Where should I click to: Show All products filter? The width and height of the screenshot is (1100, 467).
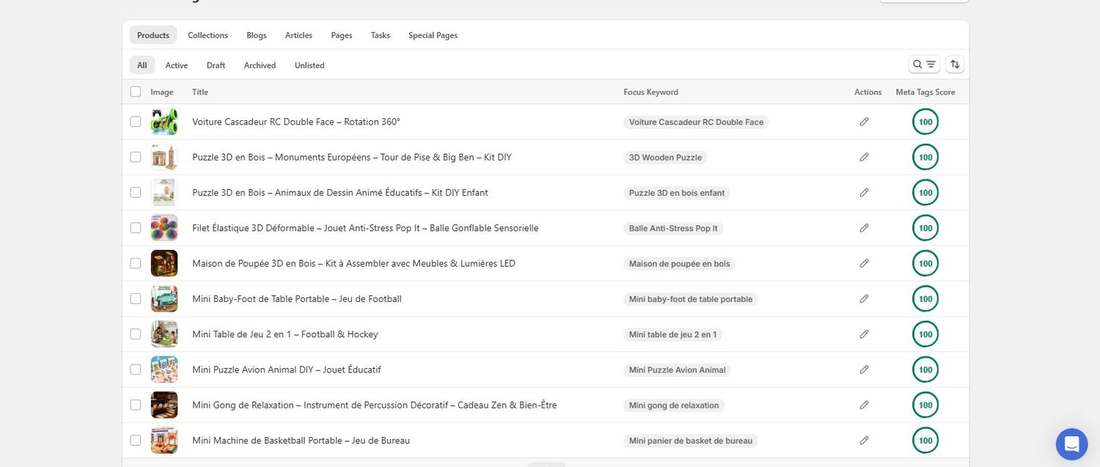(x=142, y=65)
